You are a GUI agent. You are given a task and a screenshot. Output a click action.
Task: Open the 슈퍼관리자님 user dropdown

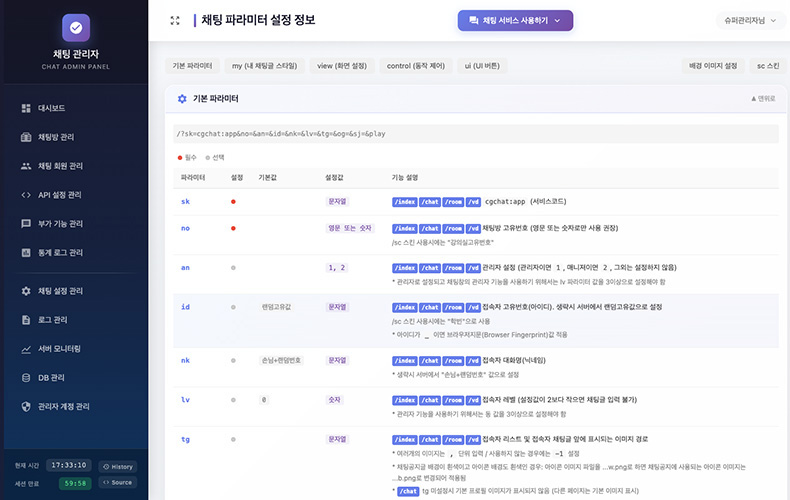tap(750, 21)
